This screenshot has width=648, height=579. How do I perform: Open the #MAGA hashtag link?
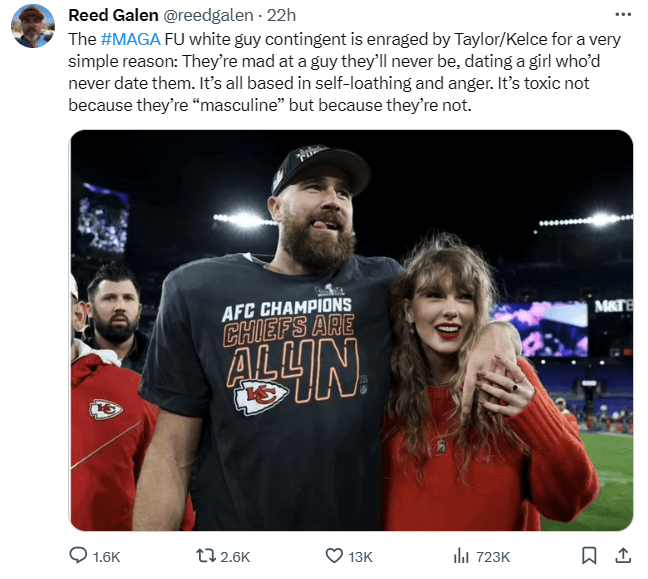129,38
